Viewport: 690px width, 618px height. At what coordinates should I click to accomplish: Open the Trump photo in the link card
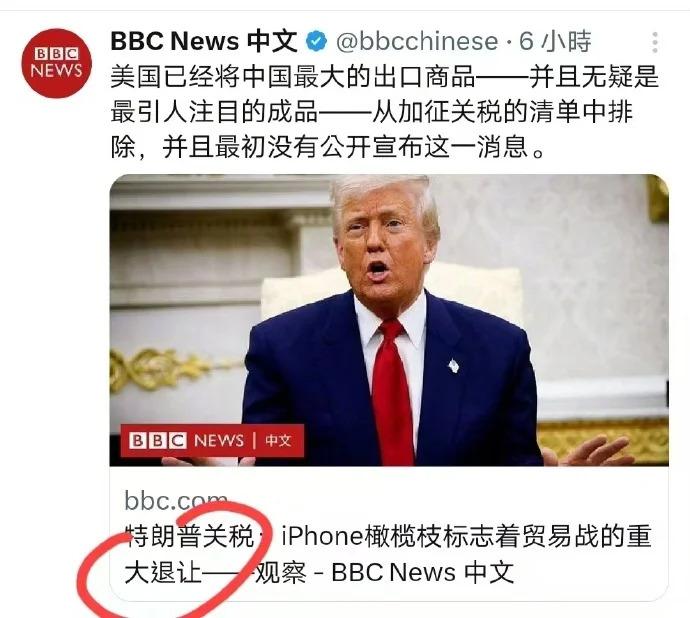389,320
